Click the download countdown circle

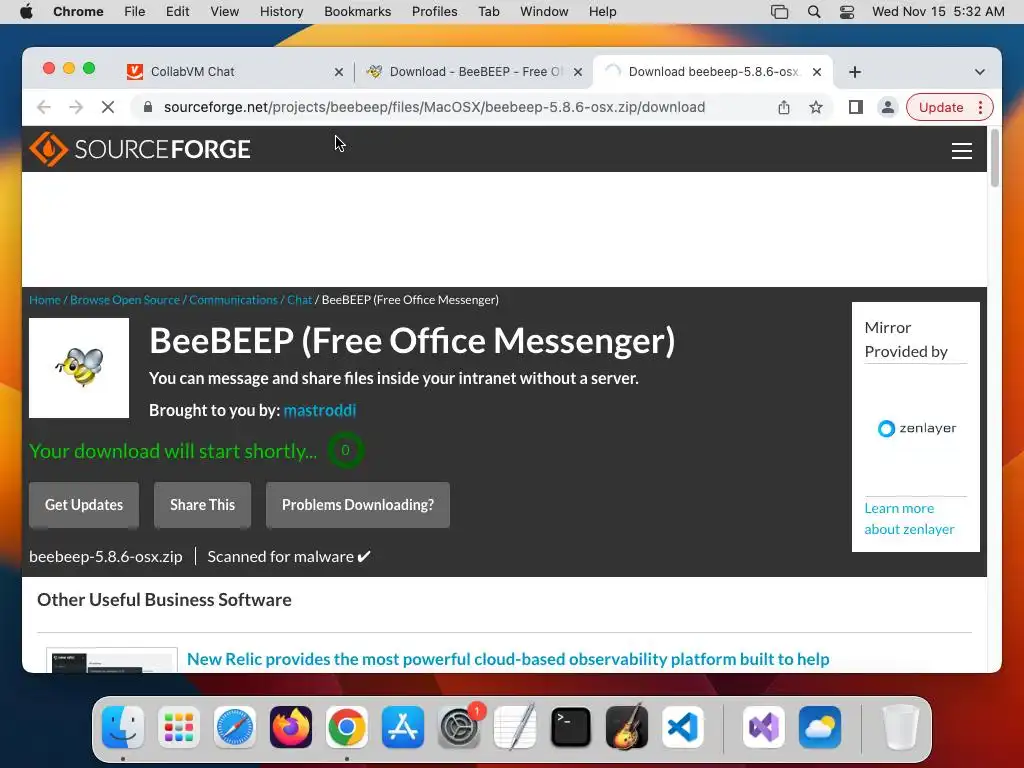[345, 450]
